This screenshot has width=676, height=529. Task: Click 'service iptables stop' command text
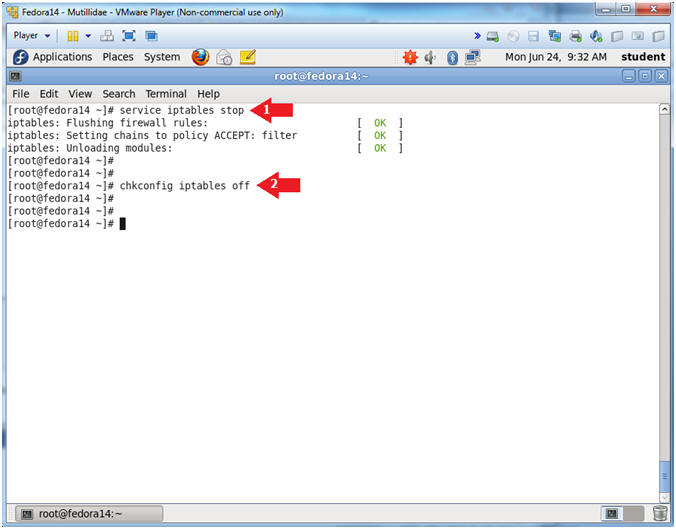[x=182, y=110]
